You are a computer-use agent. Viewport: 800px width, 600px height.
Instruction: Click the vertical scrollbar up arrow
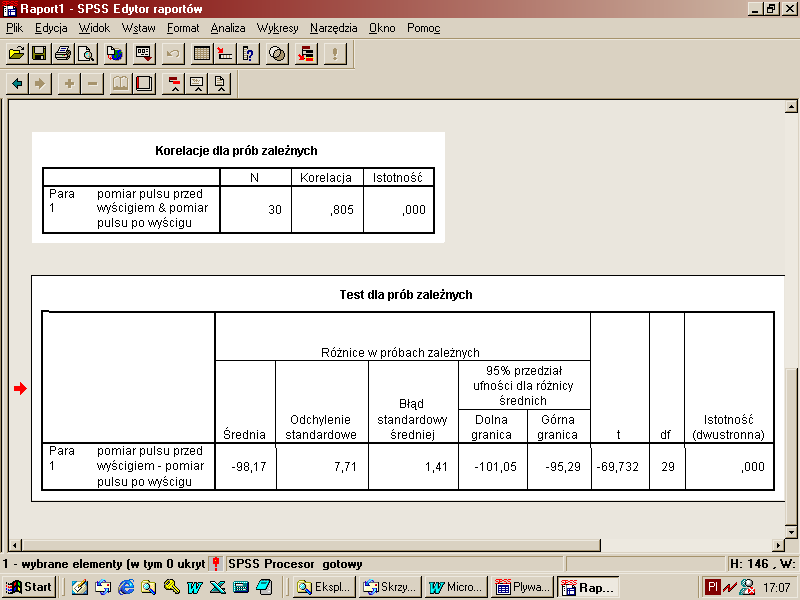(x=792, y=107)
